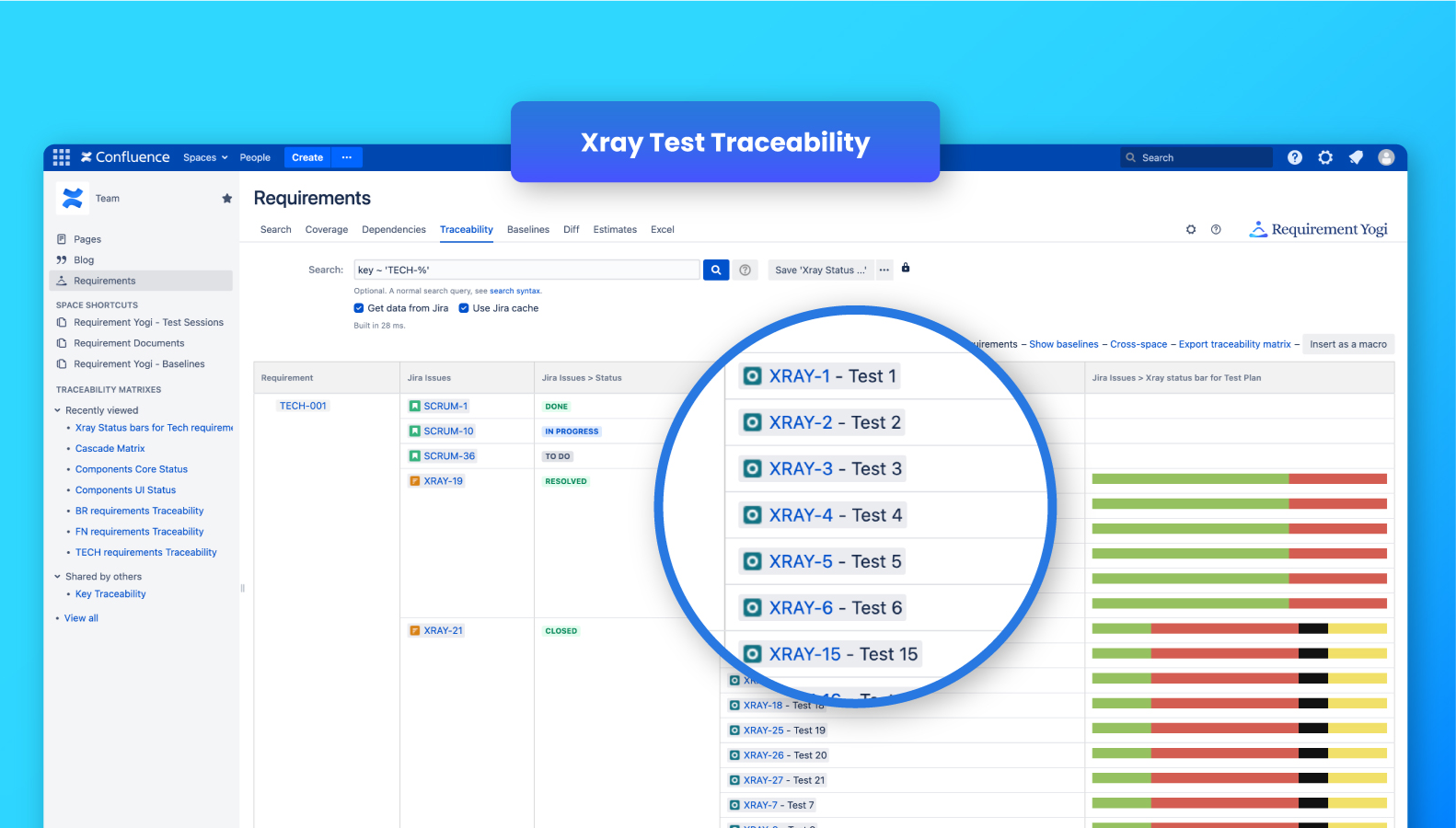Open Components Core Status matrix
Screen dimensions: 1456x828
pos(132,469)
